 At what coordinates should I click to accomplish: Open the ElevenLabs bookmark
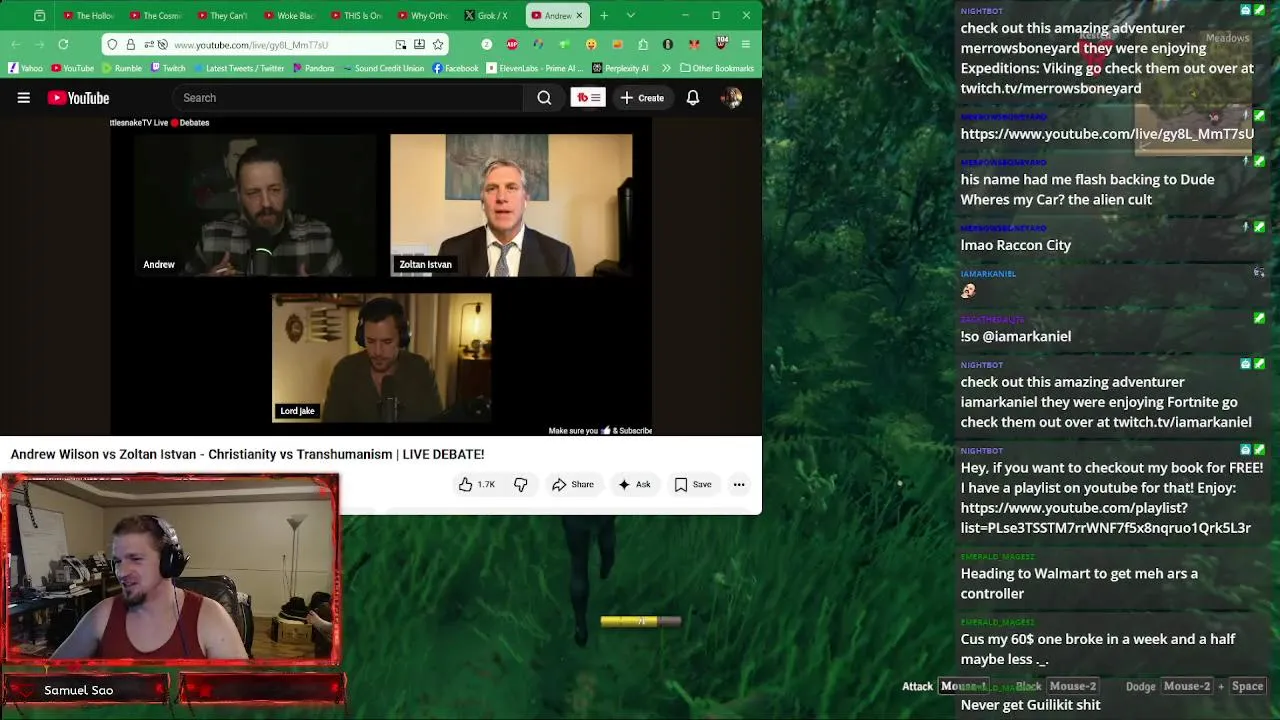pyautogui.click(x=535, y=68)
